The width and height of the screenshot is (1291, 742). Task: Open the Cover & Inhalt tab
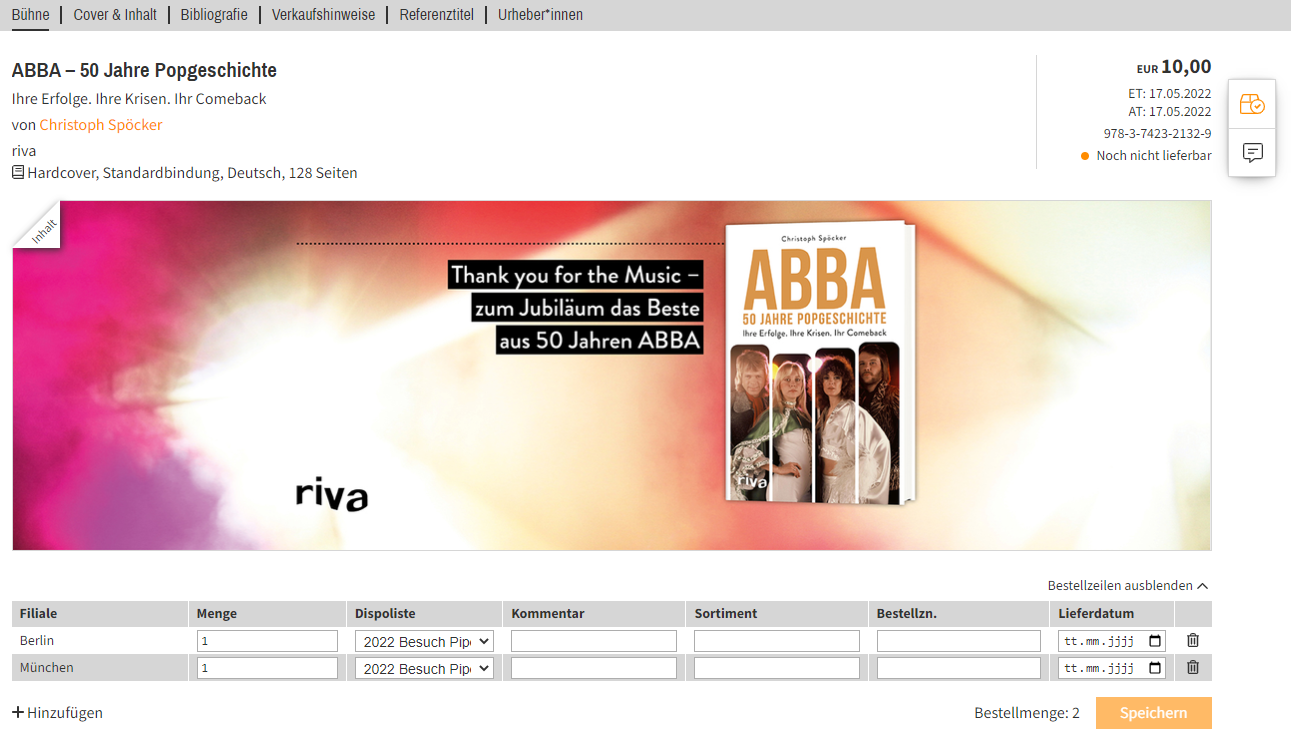115,15
